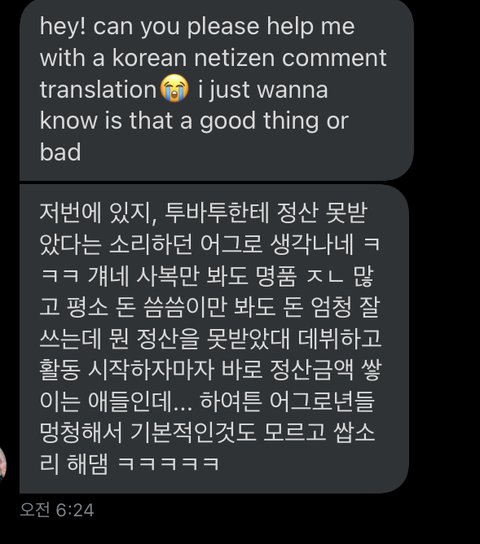Click the word korean in the first message
The height and width of the screenshot is (544, 480).
pyautogui.click(x=149, y=58)
